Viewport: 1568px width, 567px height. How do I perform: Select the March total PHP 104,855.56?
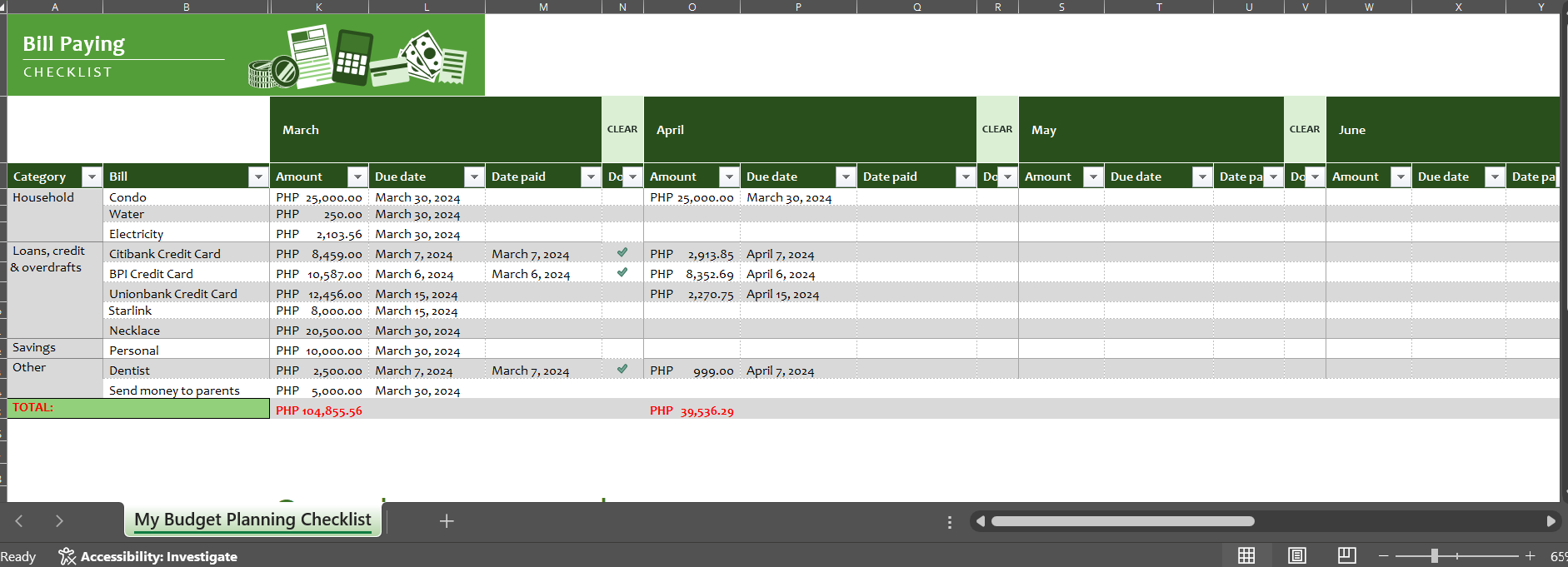[319, 410]
